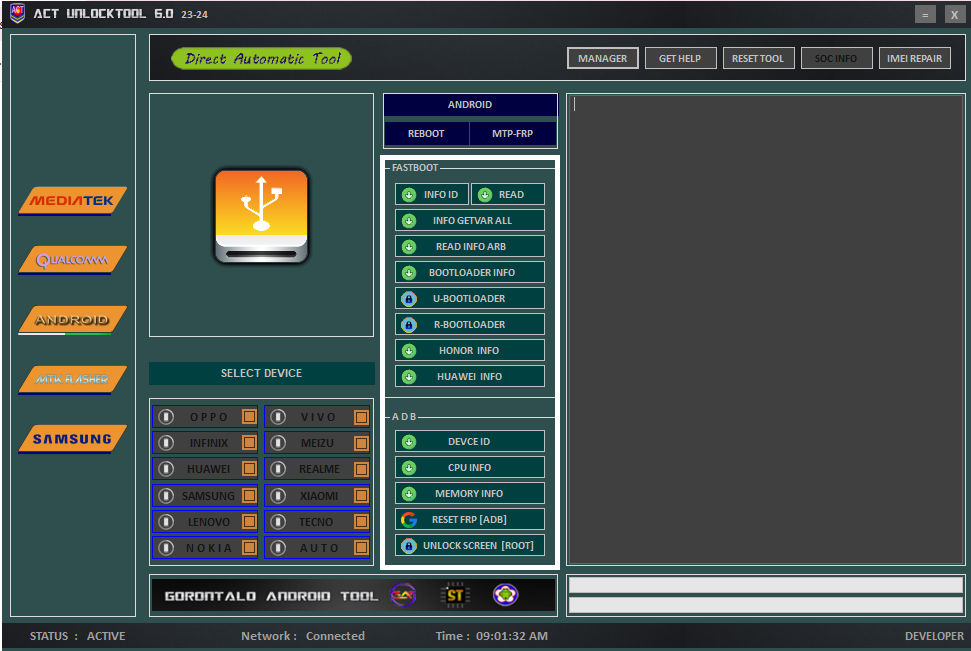Select the VIVO device radio button
971x651 pixels.
(x=278, y=417)
